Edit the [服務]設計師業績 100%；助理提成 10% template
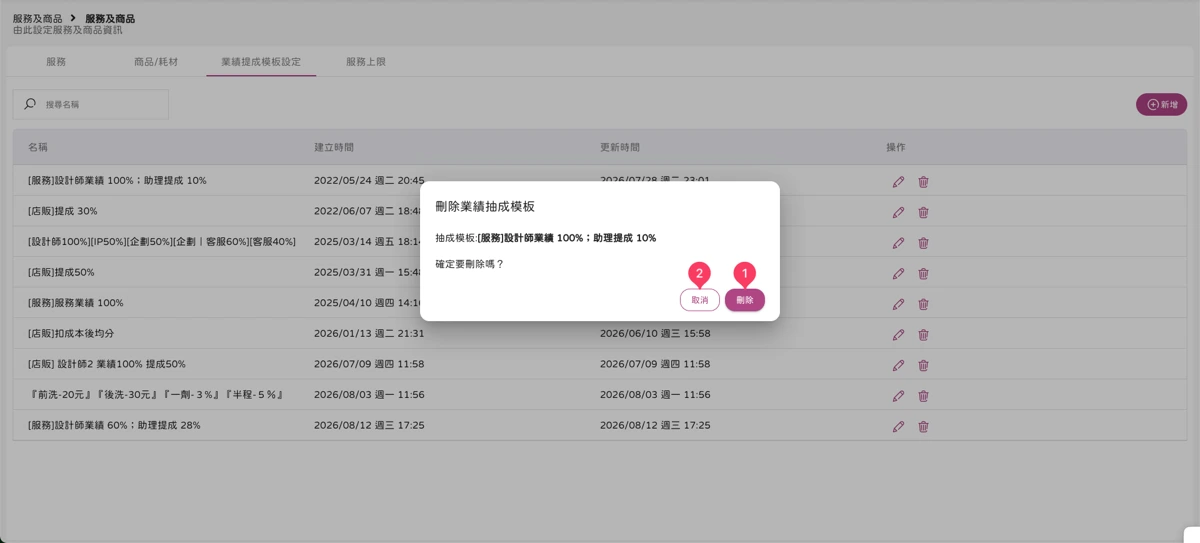 898,182
